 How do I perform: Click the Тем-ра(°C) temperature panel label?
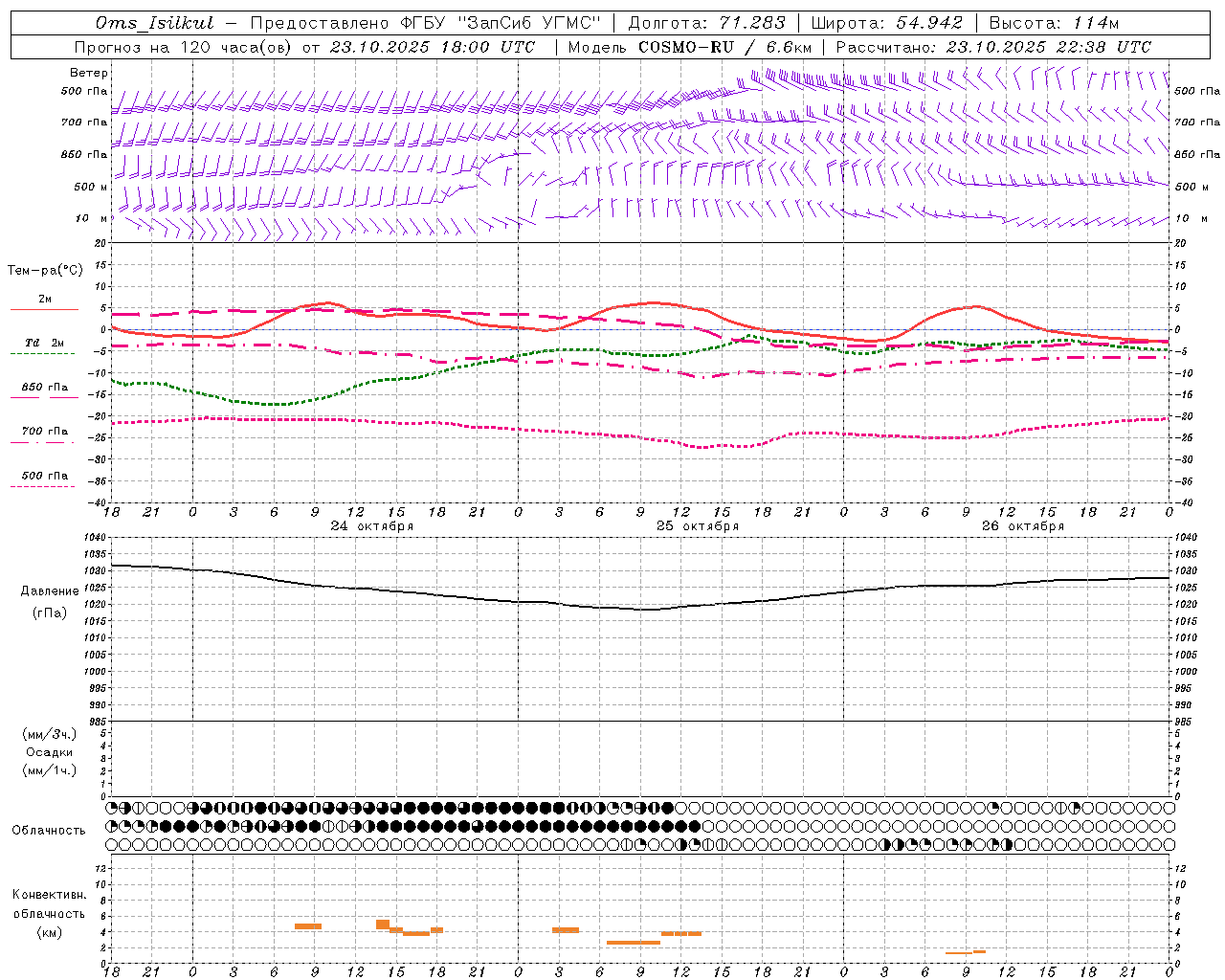pyautogui.click(x=45, y=271)
